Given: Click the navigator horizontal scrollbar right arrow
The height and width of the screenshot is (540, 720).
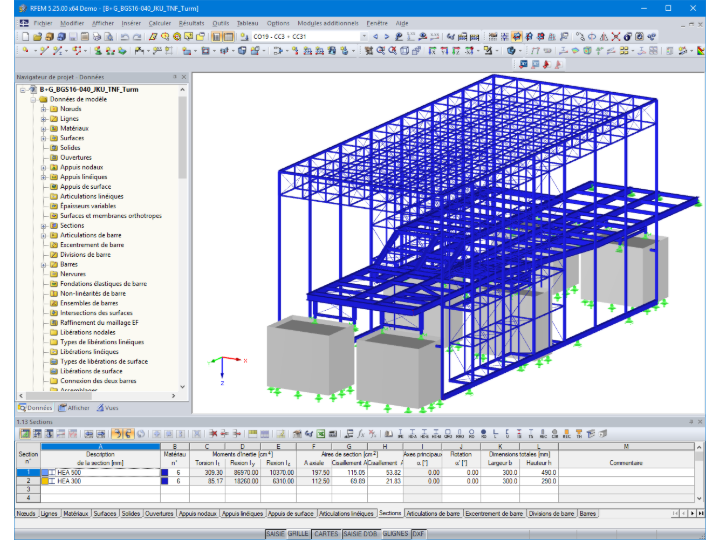Looking at the screenshot, I should point(174,395).
